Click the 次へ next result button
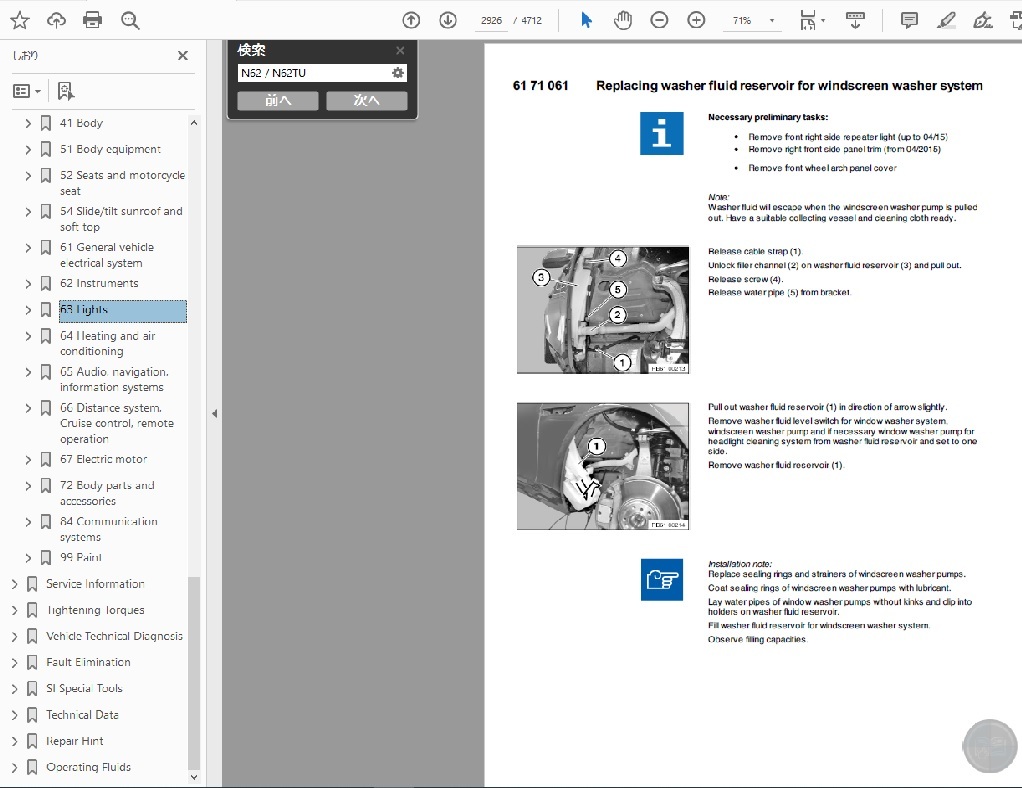The height and width of the screenshot is (788, 1022). [x=366, y=100]
